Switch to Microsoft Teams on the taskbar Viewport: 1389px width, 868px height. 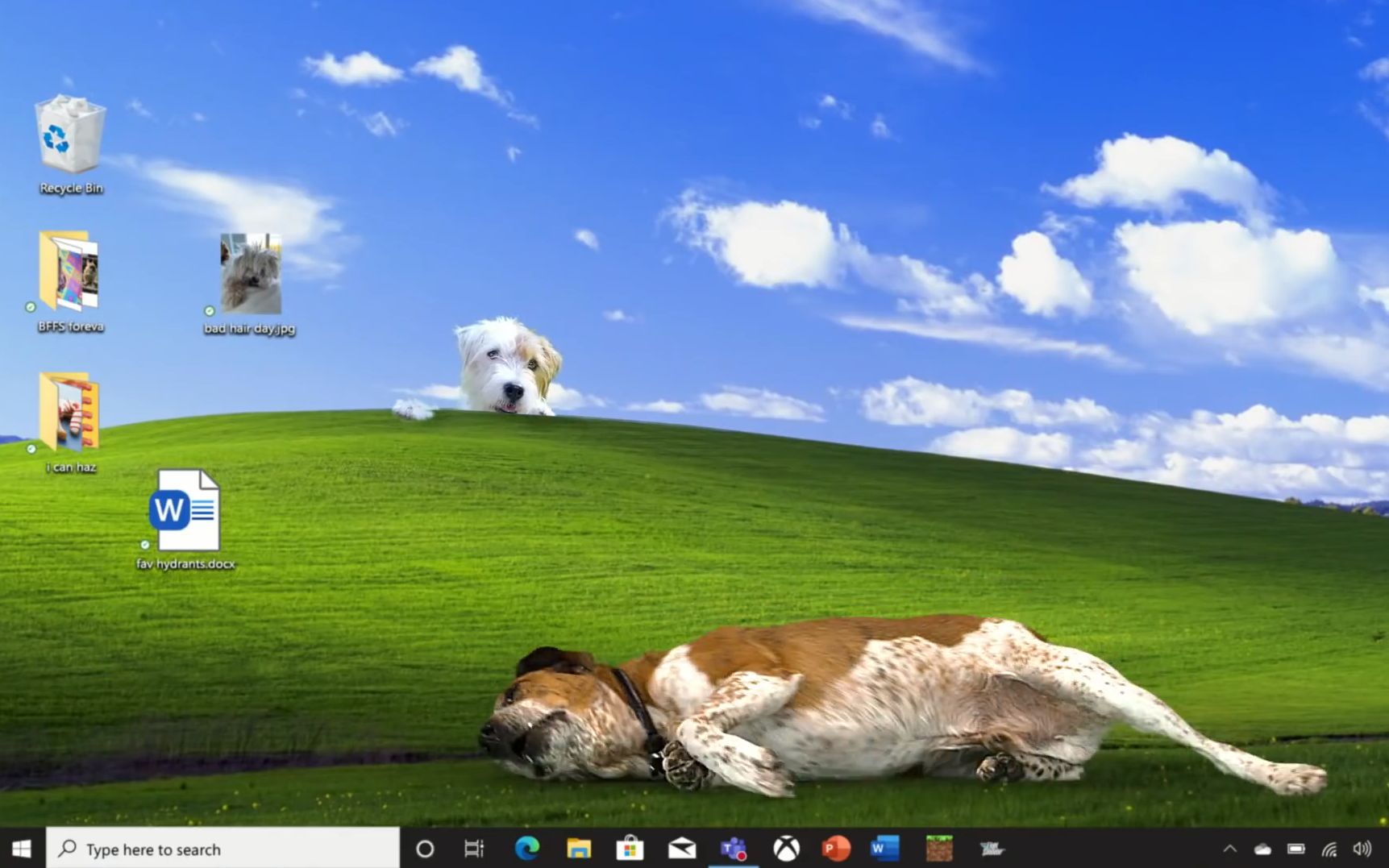[734, 849]
